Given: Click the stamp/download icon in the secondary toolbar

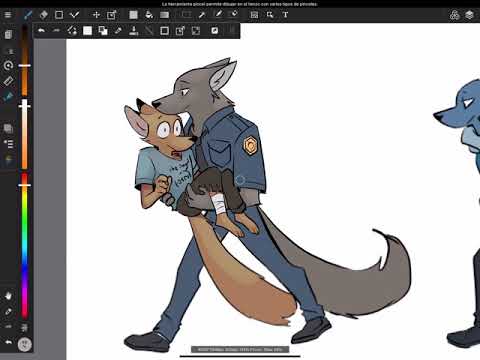Looking at the screenshot, I should [134, 31].
